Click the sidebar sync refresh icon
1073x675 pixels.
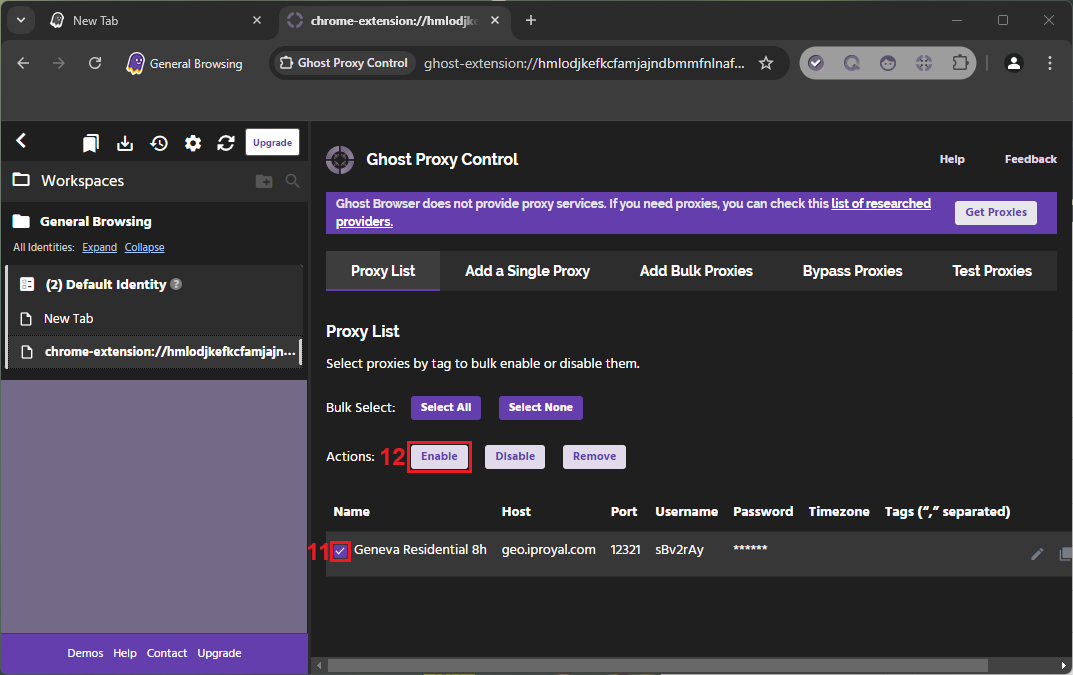[226, 143]
